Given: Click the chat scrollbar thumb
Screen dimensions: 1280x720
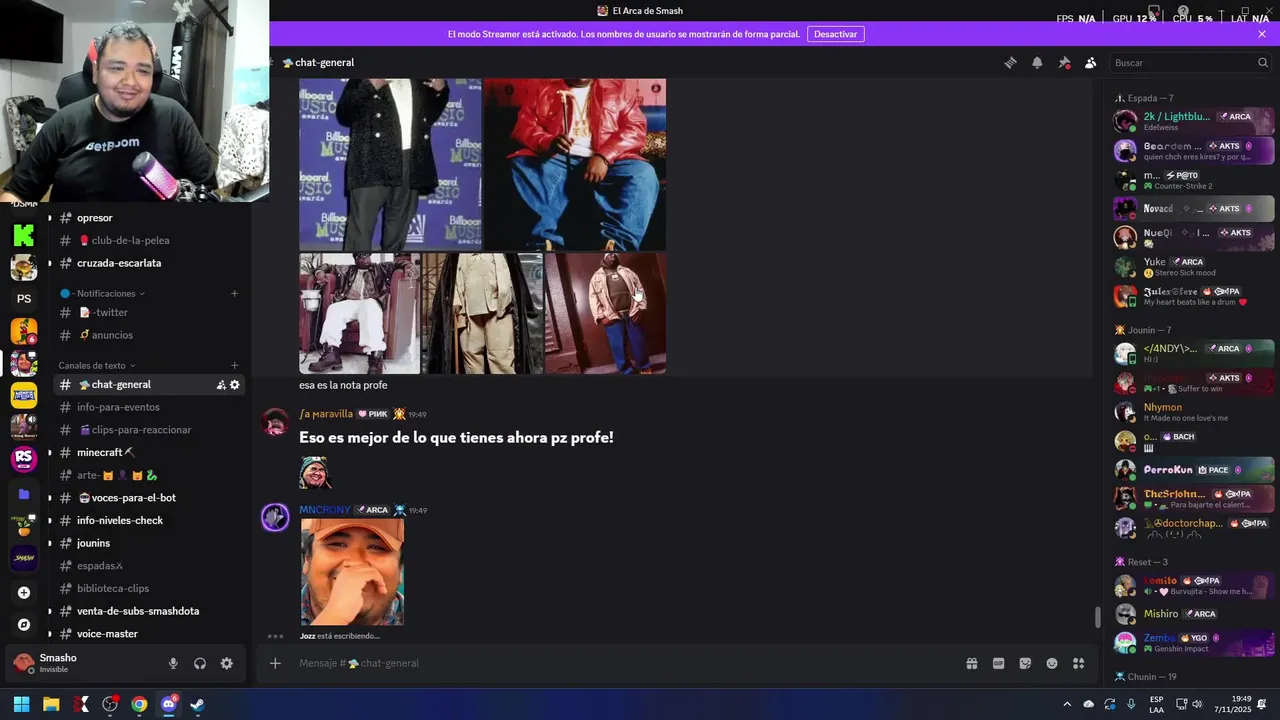Looking at the screenshot, I should [1097, 617].
